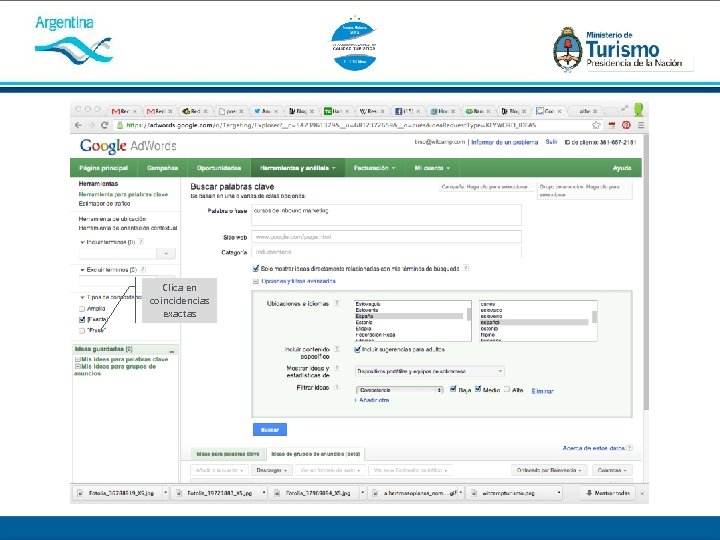Switch to Ideas de grupos de anuncios tab
The image size is (720, 540).
point(316,454)
